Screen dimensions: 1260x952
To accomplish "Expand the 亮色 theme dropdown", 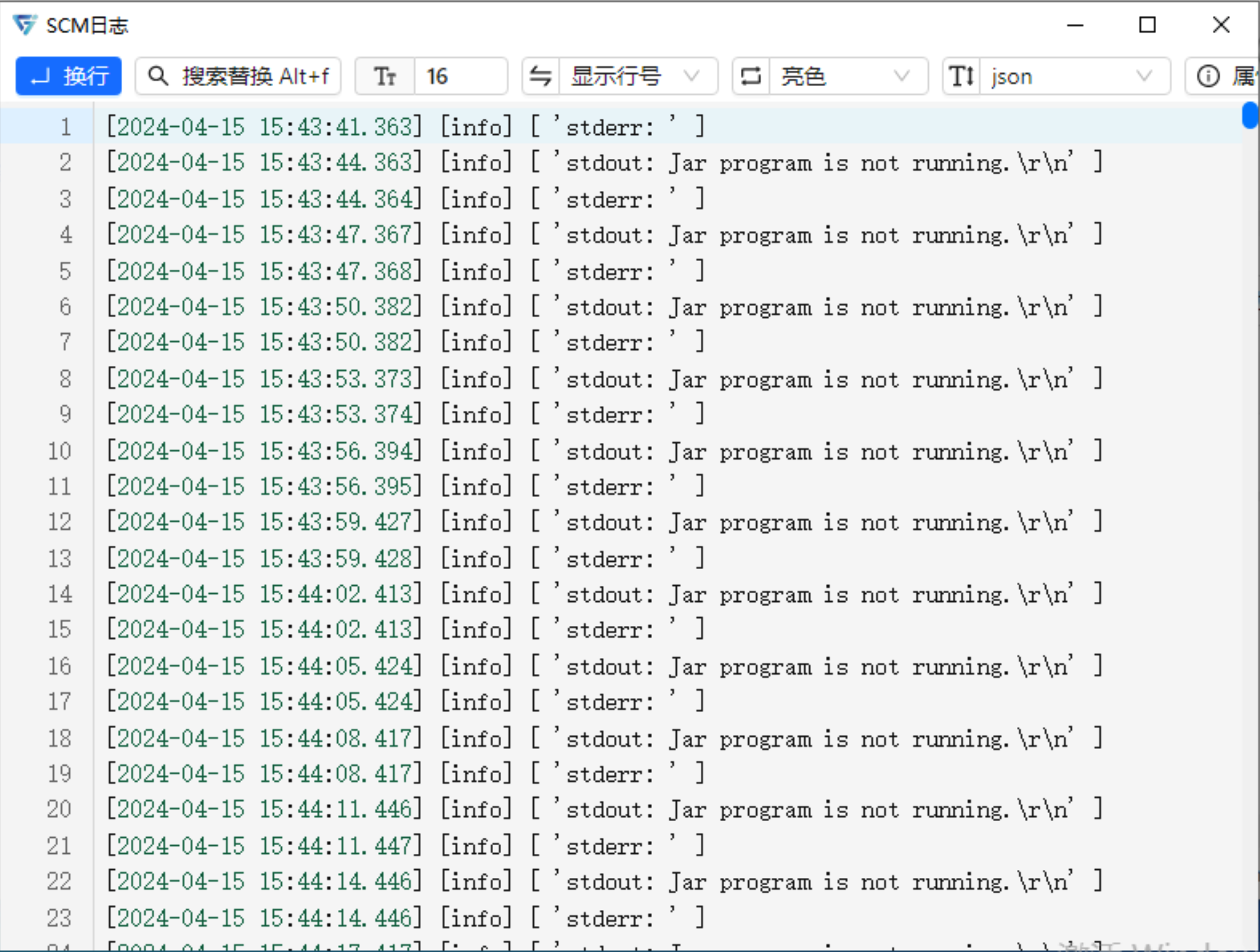I will pyautogui.click(x=847, y=76).
